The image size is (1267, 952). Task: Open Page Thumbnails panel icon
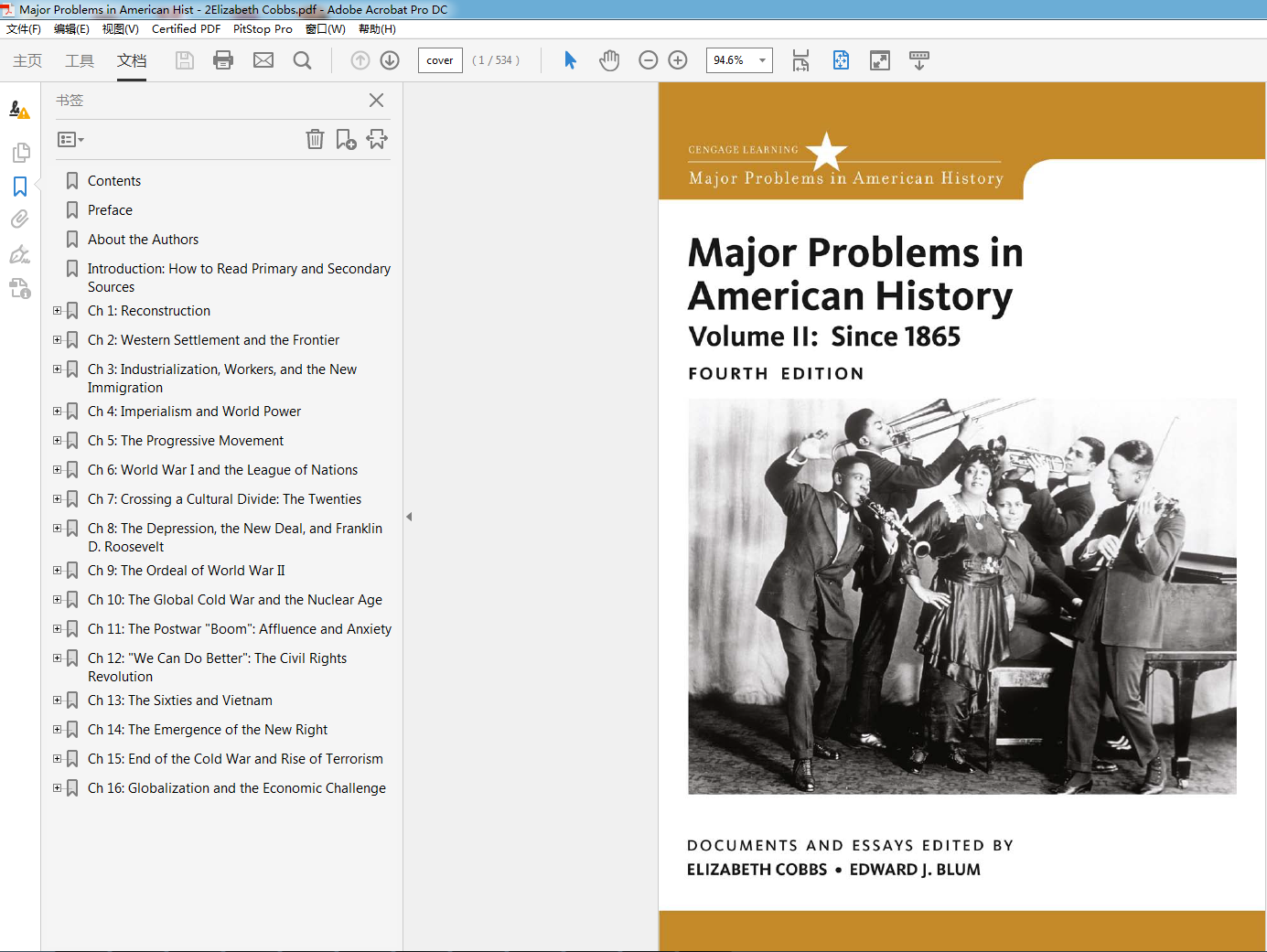click(20, 152)
